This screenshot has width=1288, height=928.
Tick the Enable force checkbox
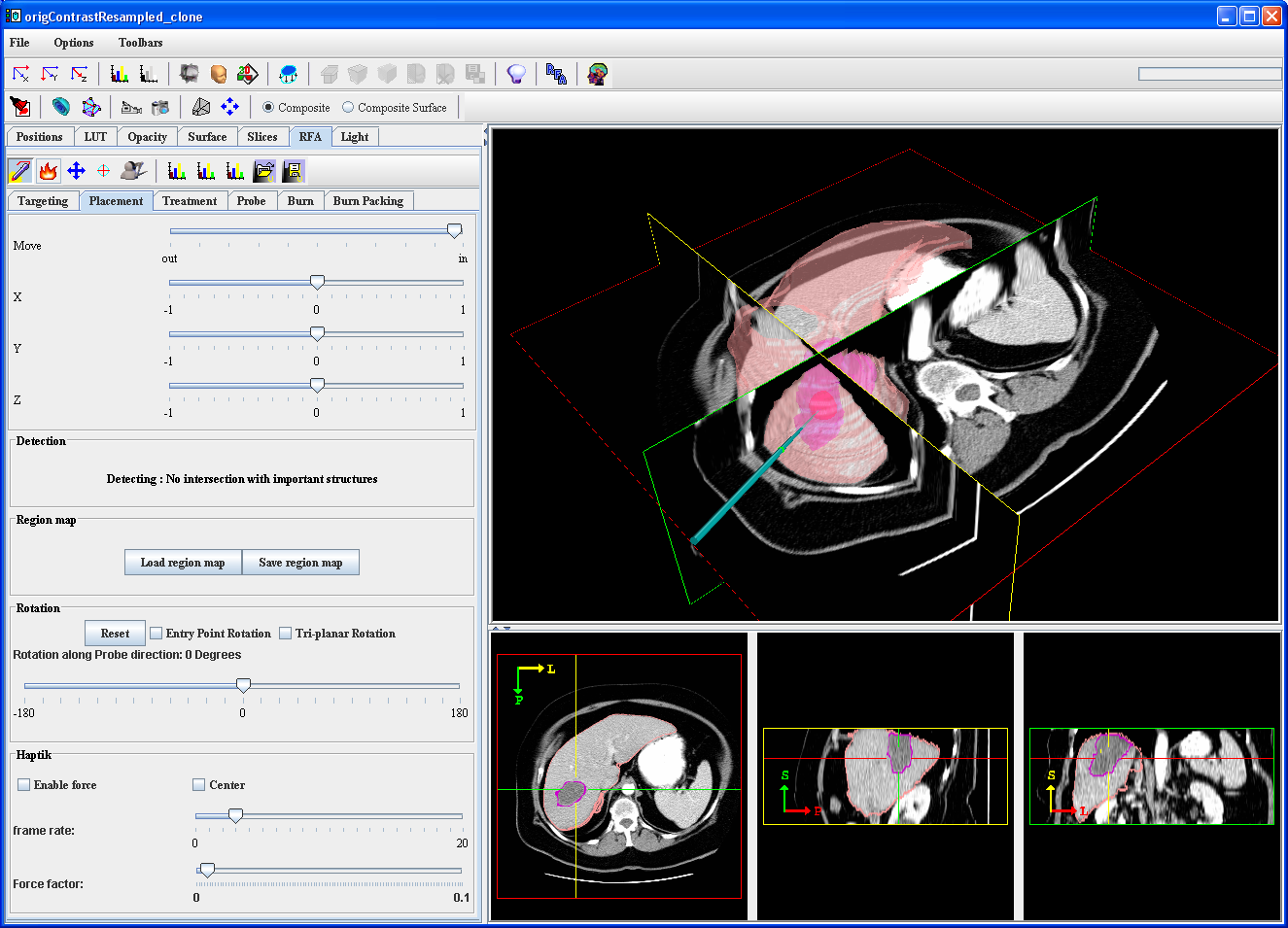point(24,785)
